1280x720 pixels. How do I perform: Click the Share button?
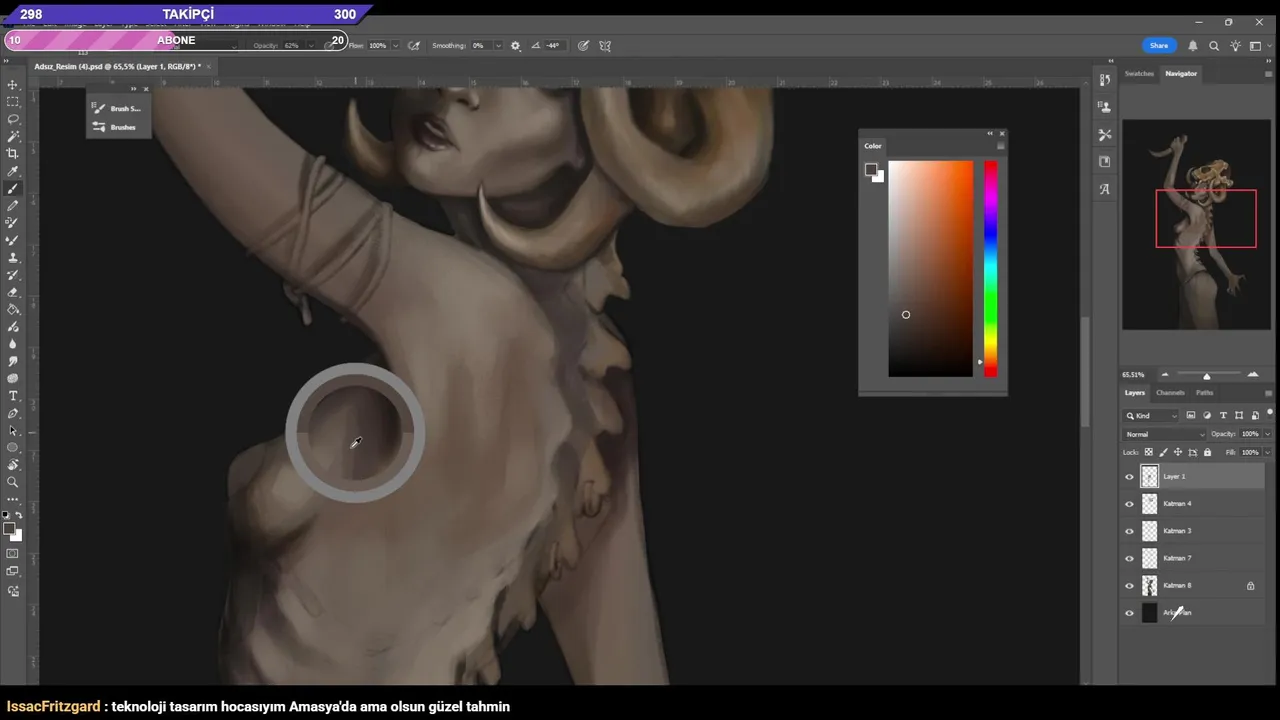pyautogui.click(x=1159, y=46)
